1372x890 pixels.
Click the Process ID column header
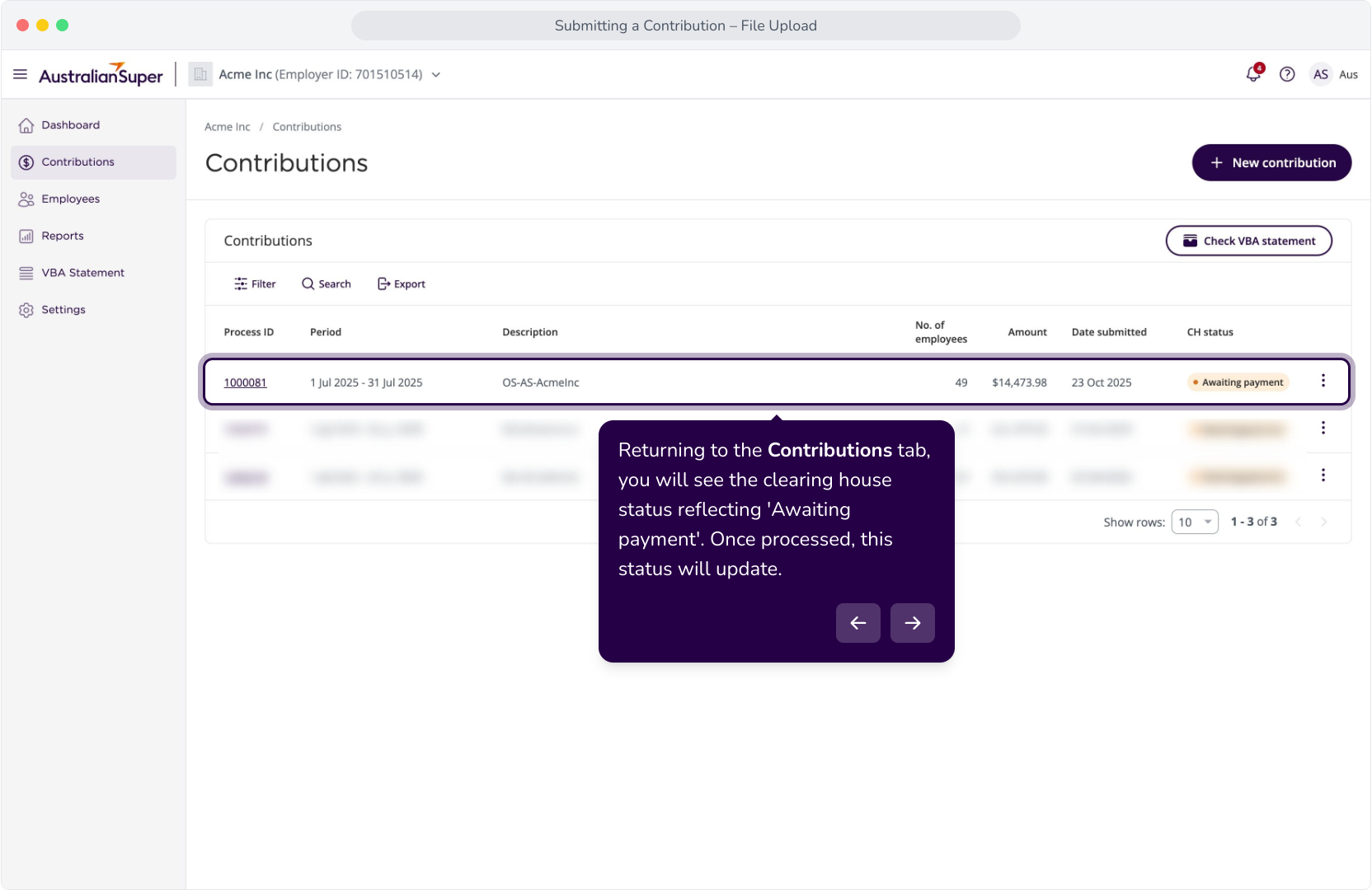tap(249, 332)
